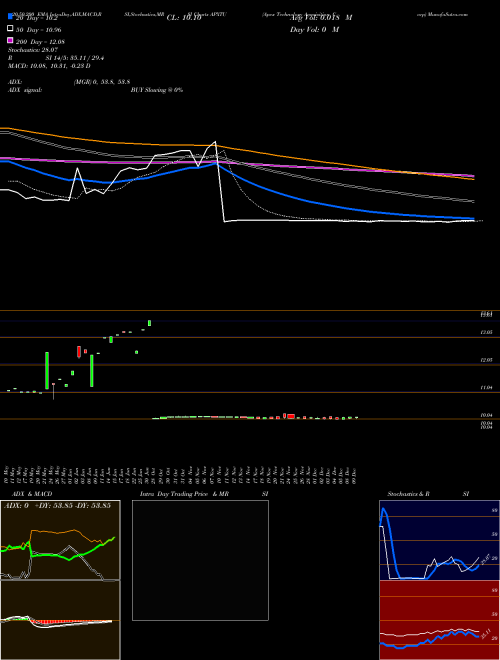
Task: Click the sharp drop on white price line
Action: click(x=220, y=182)
